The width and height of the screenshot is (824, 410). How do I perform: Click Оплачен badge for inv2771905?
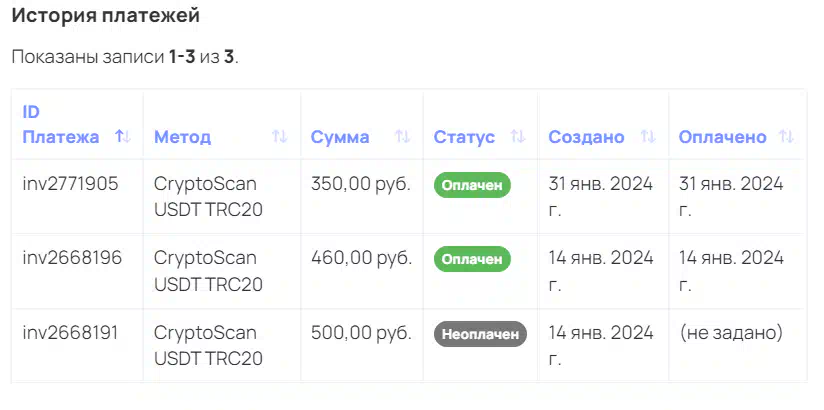(x=472, y=185)
